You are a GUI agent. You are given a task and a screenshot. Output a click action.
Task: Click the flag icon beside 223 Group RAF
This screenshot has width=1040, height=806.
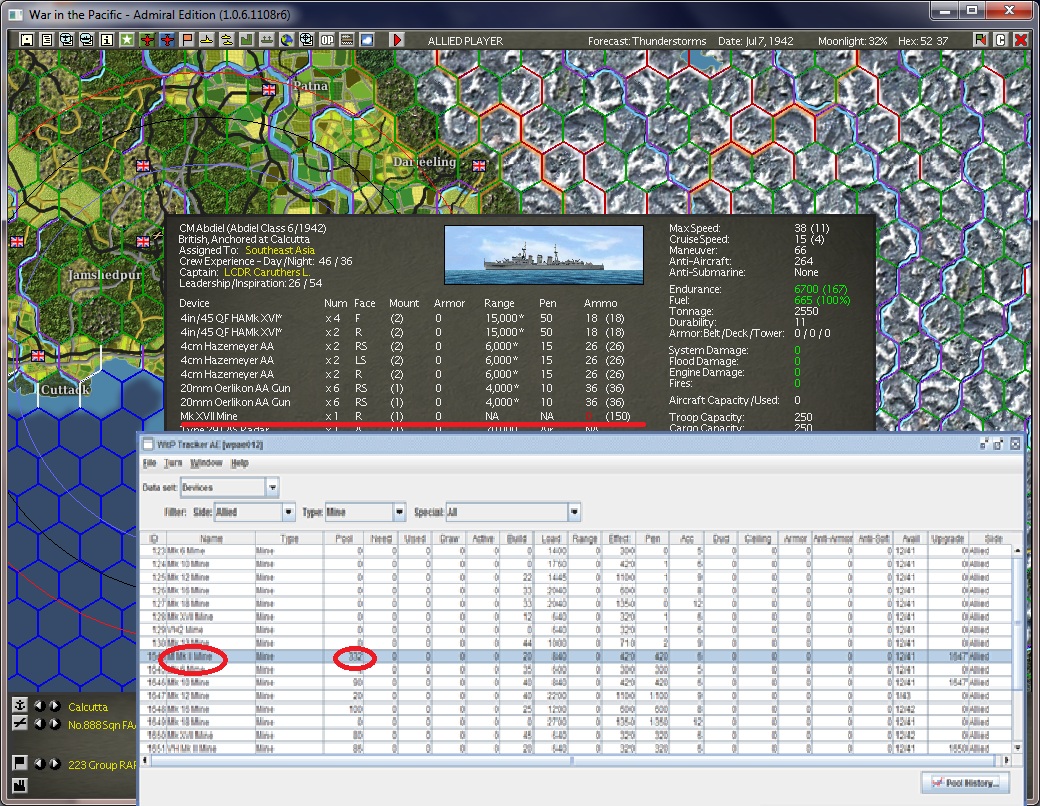point(19,764)
